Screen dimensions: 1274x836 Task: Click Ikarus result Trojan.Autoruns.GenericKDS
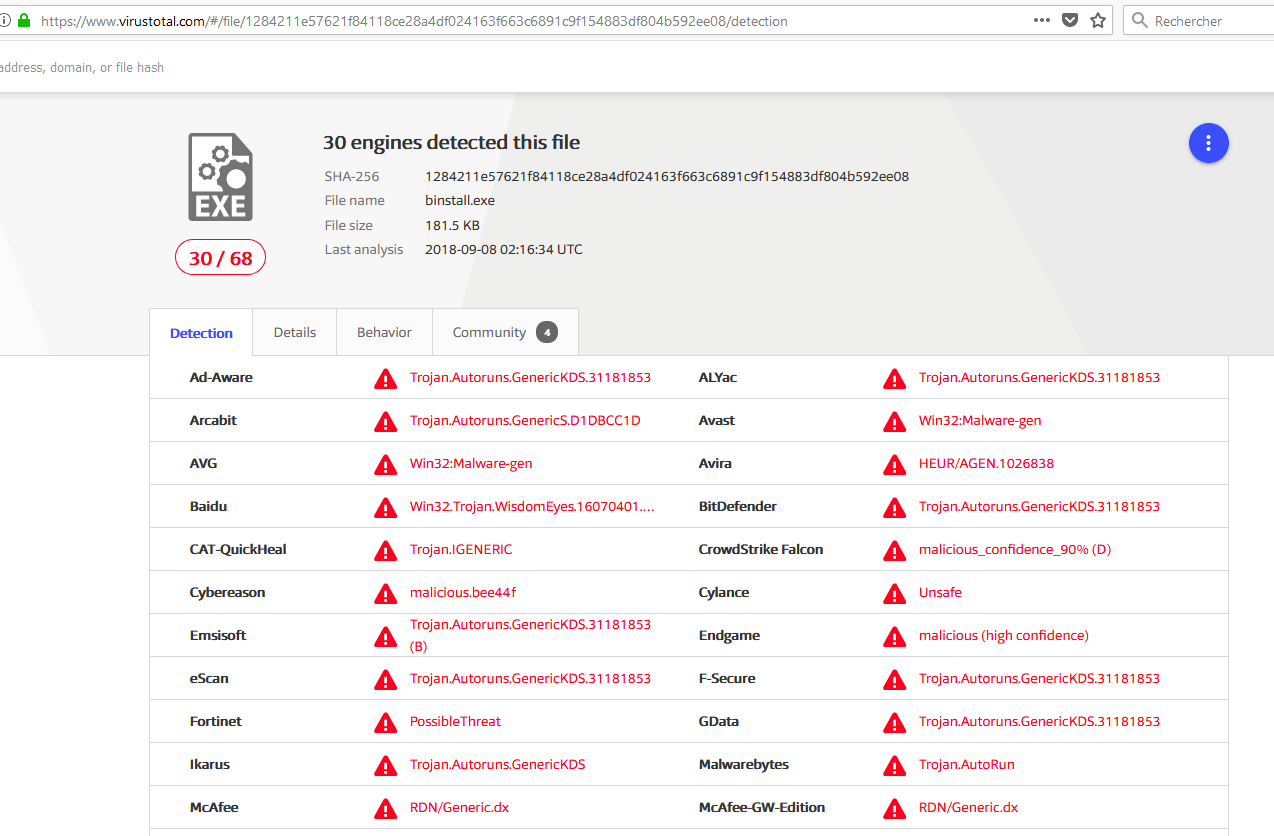[x=498, y=764]
